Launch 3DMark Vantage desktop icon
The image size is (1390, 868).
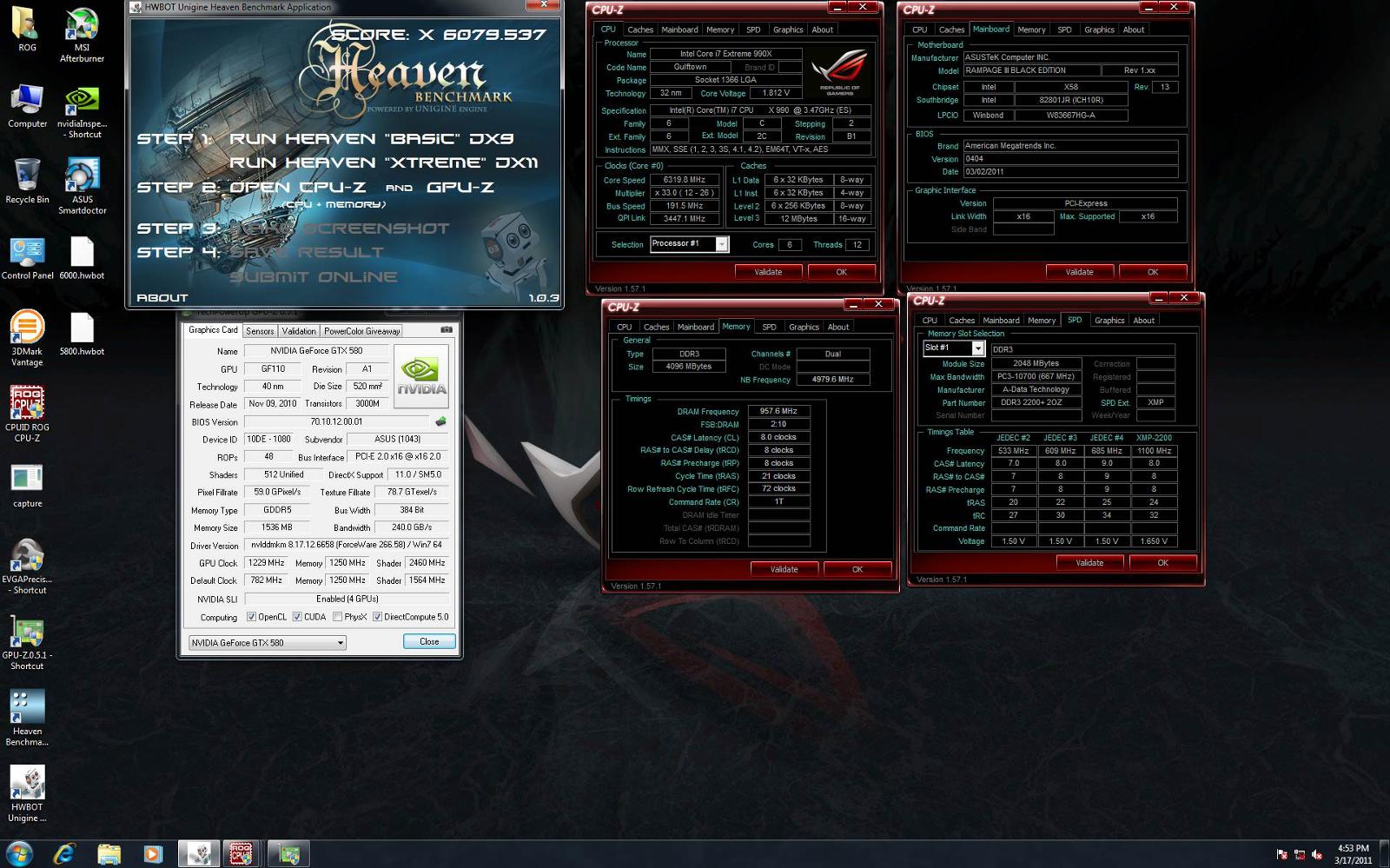27,338
